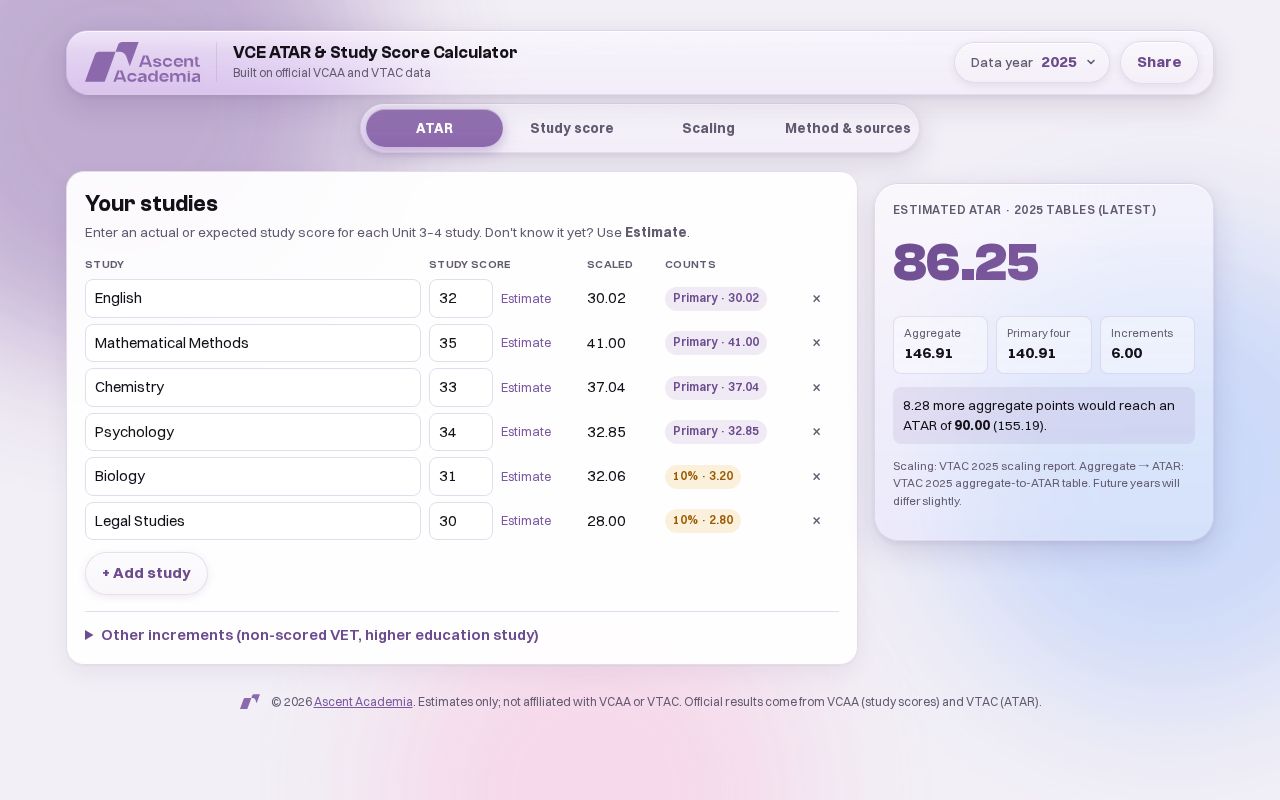
Task: Open the Data year 2025 dropdown
Action: click(1032, 62)
